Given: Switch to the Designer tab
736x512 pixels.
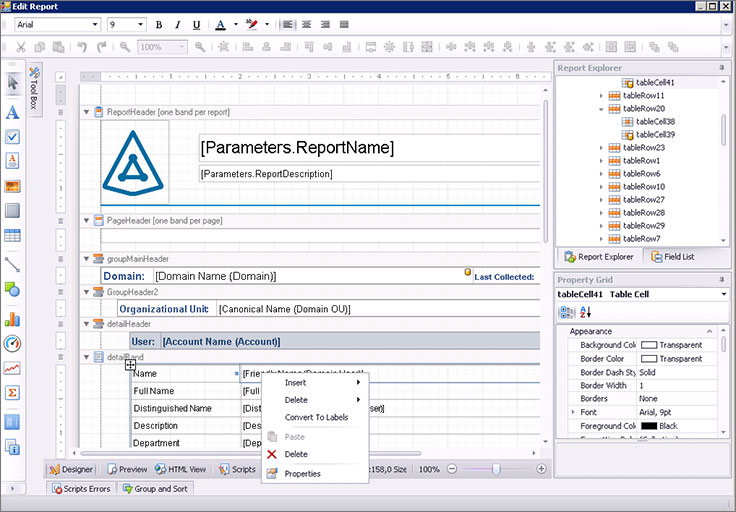Looking at the screenshot, I should 71,469.
